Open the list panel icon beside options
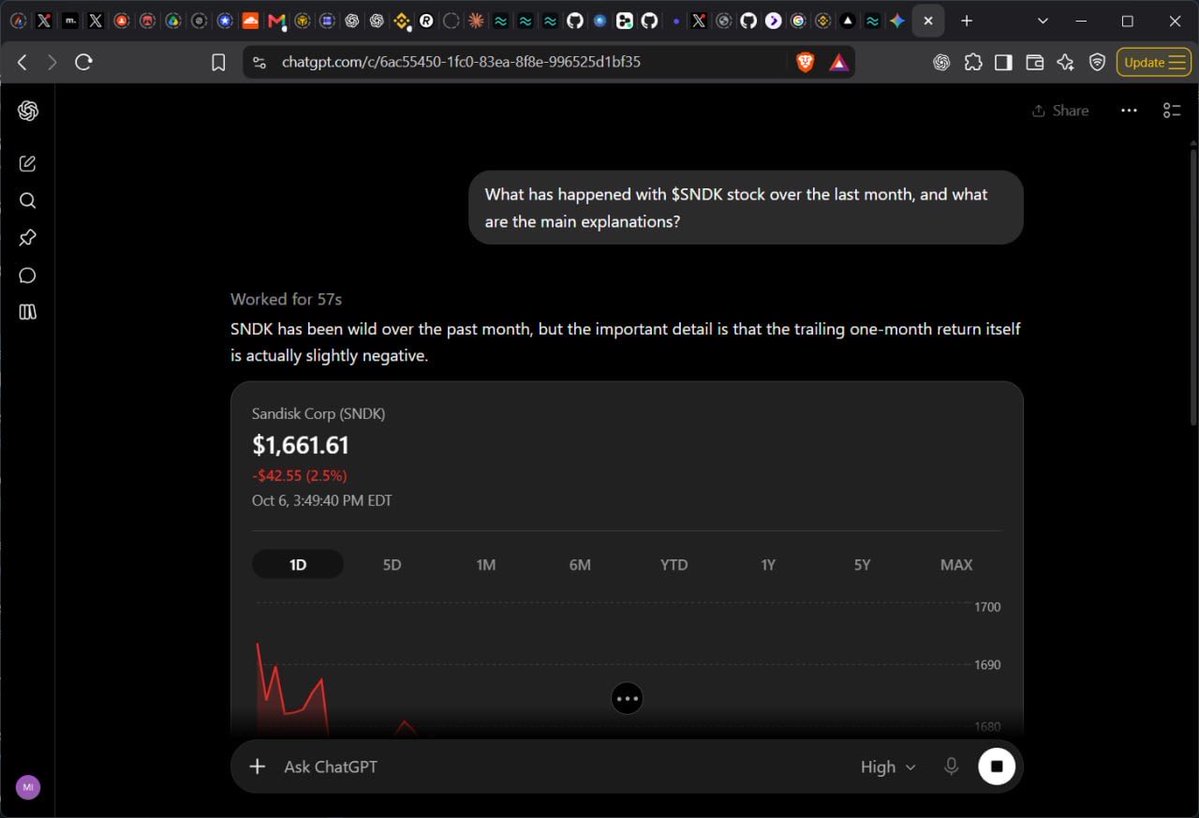The width and height of the screenshot is (1199, 818). [1171, 111]
